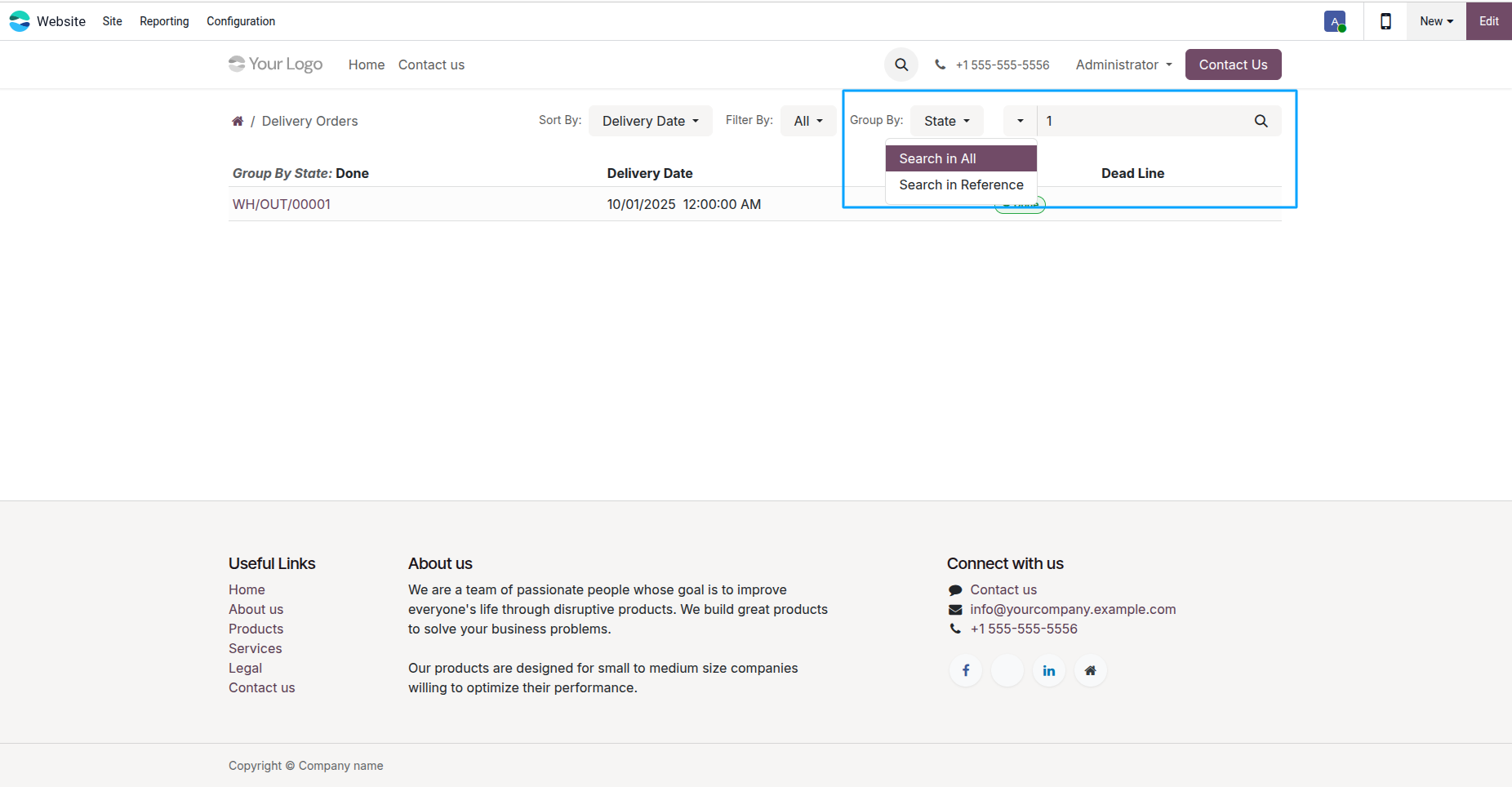This screenshot has height=787, width=1512.
Task: Click the delivery date 10/01/2025 12:00:00 AM cell
Action: [x=684, y=204]
